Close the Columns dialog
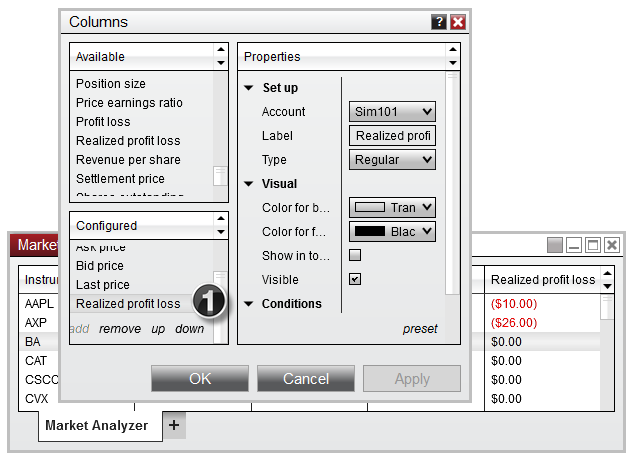 click(458, 22)
